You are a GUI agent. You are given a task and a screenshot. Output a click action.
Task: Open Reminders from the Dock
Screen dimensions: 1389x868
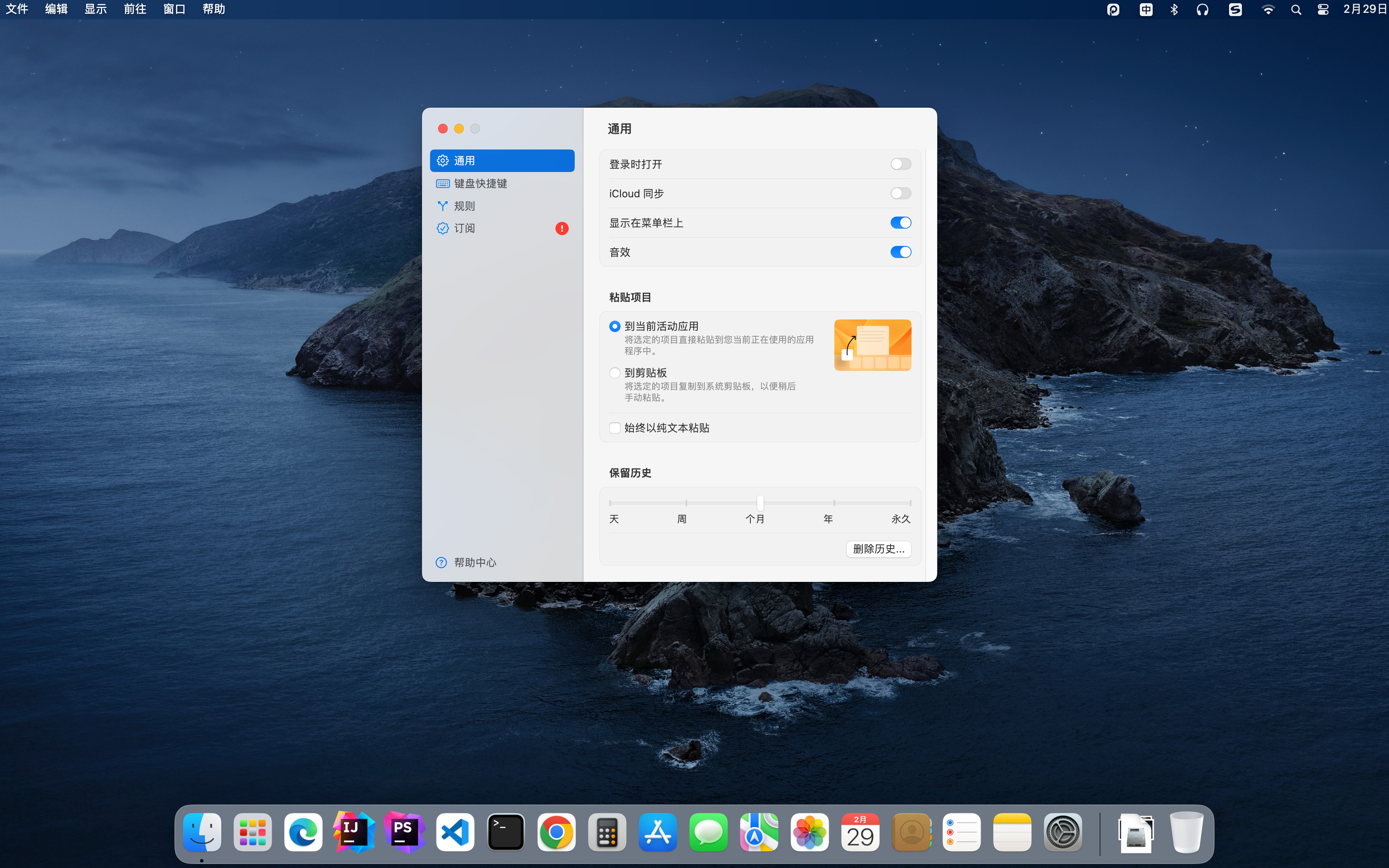961,832
